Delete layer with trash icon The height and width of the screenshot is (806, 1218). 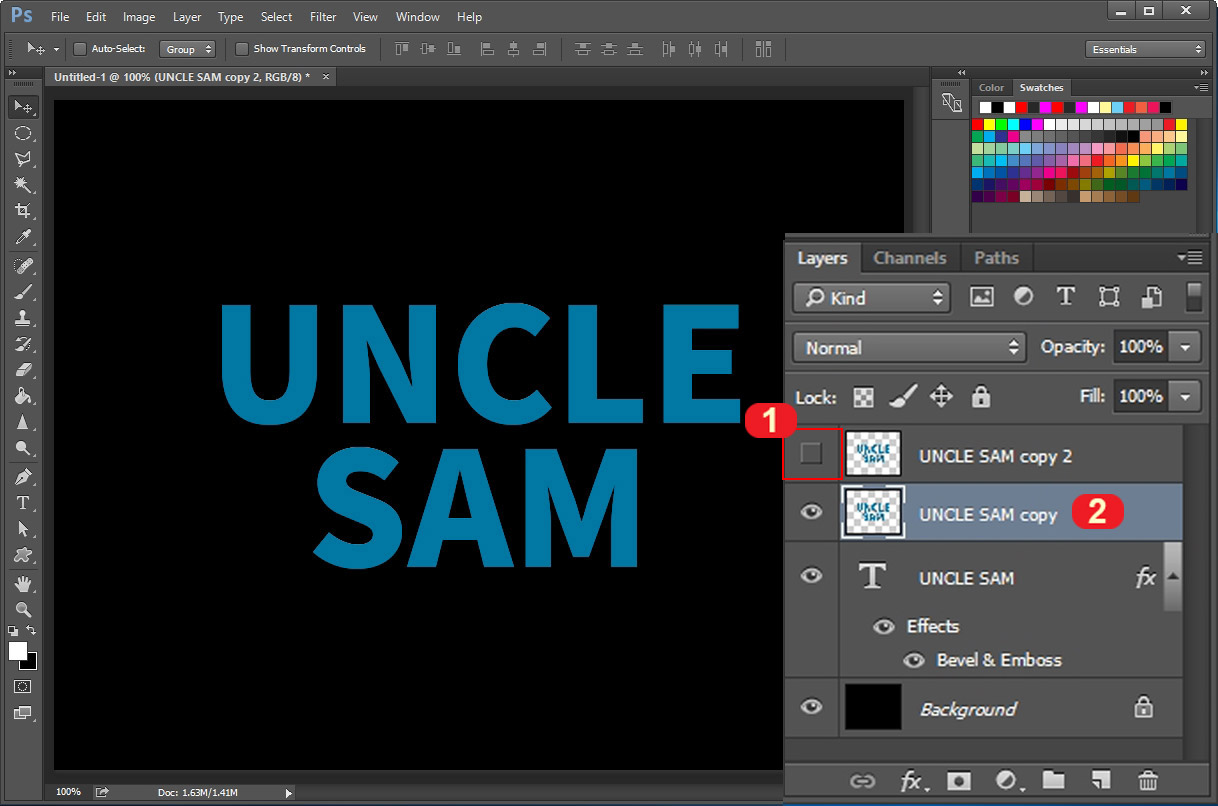pyautogui.click(x=1148, y=781)
